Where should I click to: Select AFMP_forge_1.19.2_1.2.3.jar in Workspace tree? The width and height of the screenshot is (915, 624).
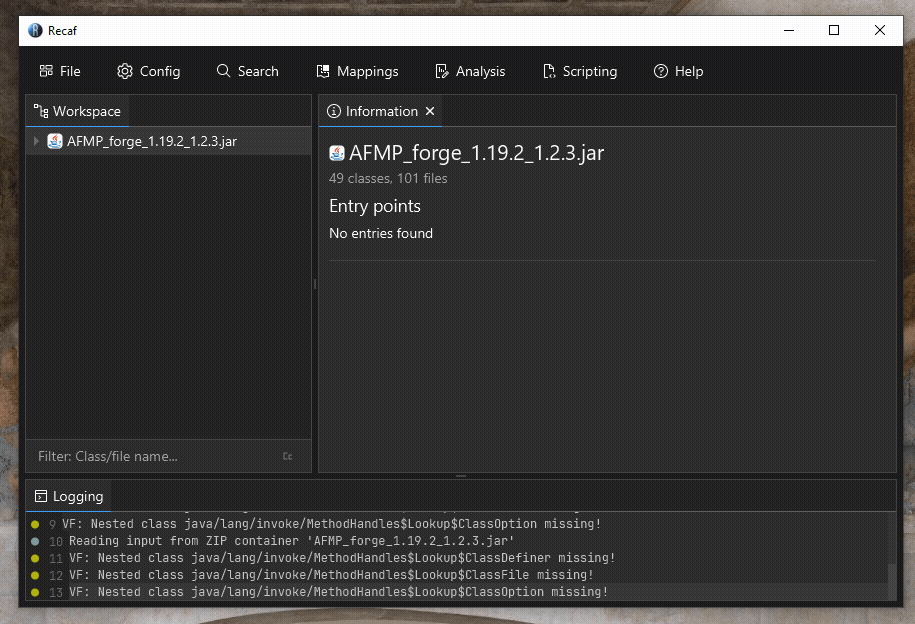click(168, 141)
